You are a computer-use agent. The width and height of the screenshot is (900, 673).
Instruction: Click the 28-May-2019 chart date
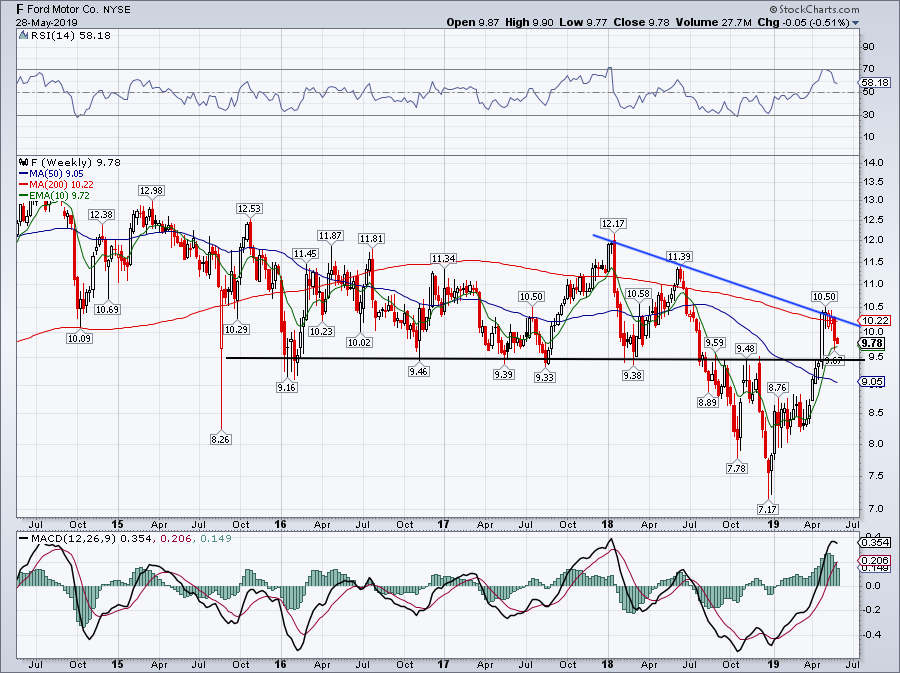(47, 23)
